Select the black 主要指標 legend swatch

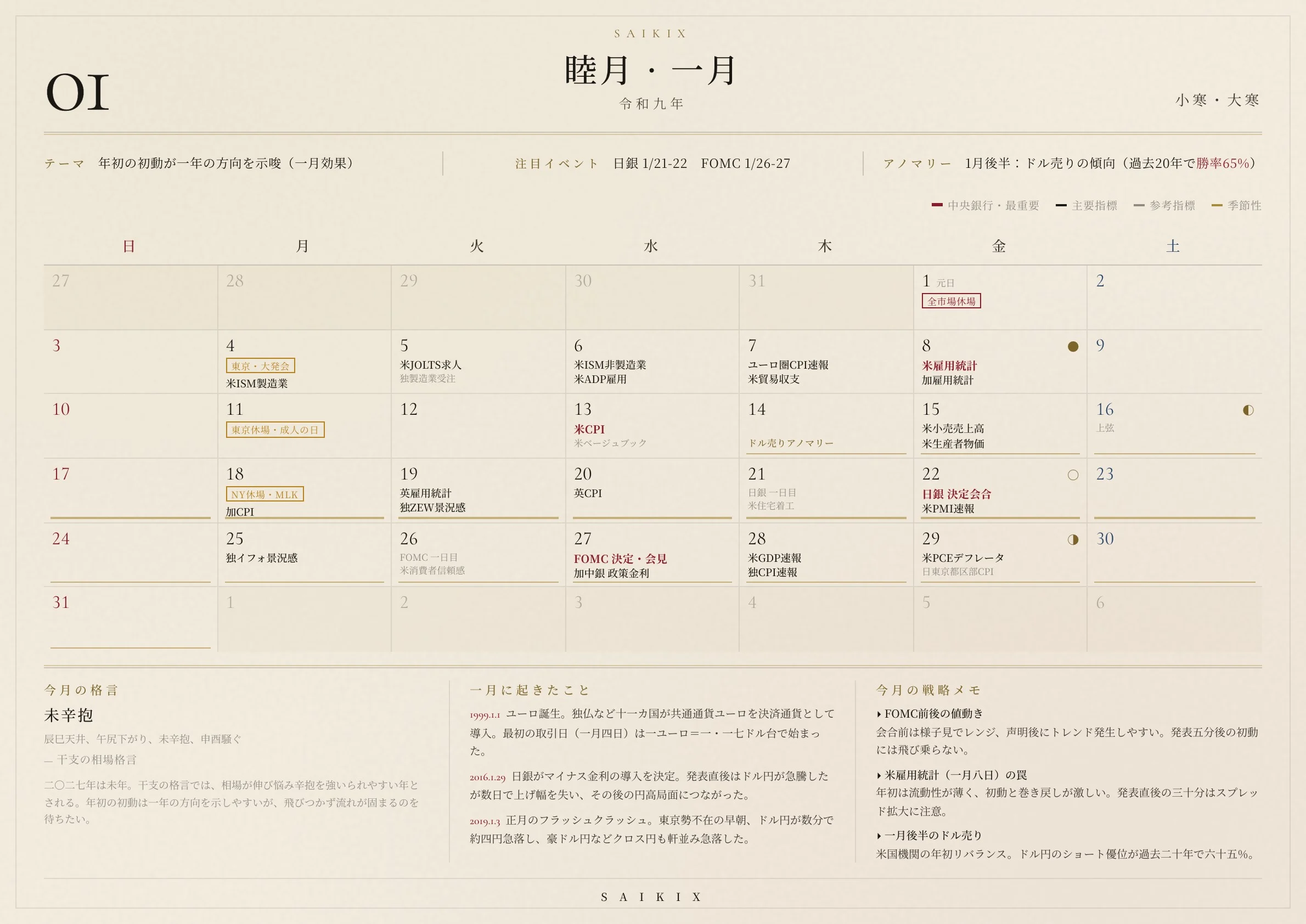[x=1061, y=205]
